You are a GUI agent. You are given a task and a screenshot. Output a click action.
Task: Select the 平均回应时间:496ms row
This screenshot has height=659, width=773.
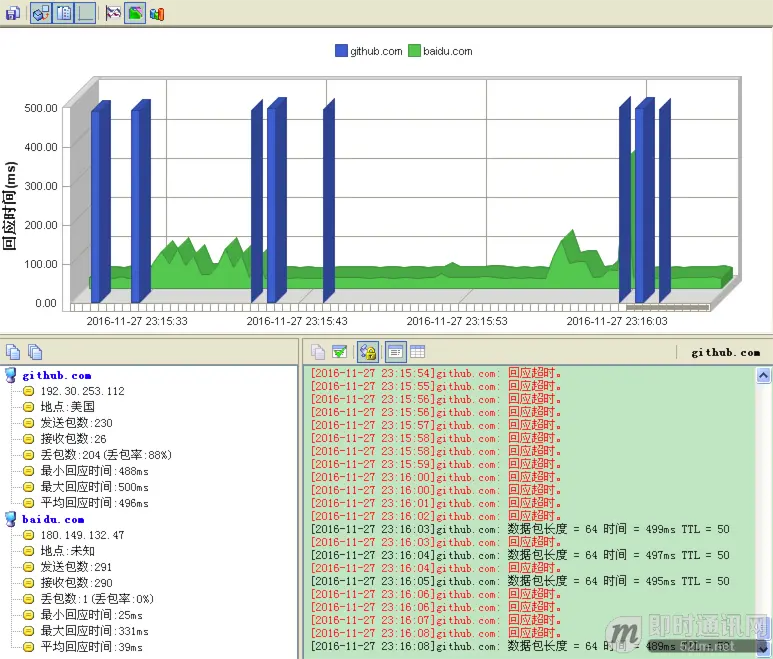point(94,503)
